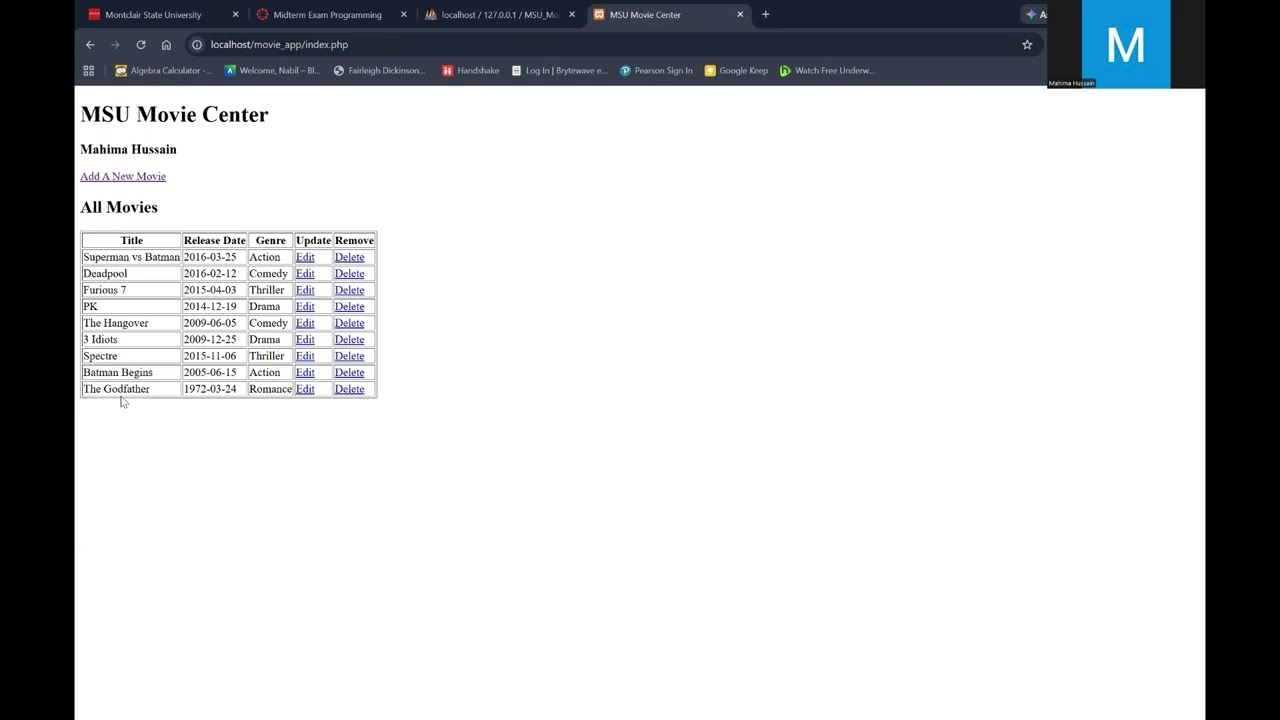Open Pearson Sign In bookmark

(656, 71)
